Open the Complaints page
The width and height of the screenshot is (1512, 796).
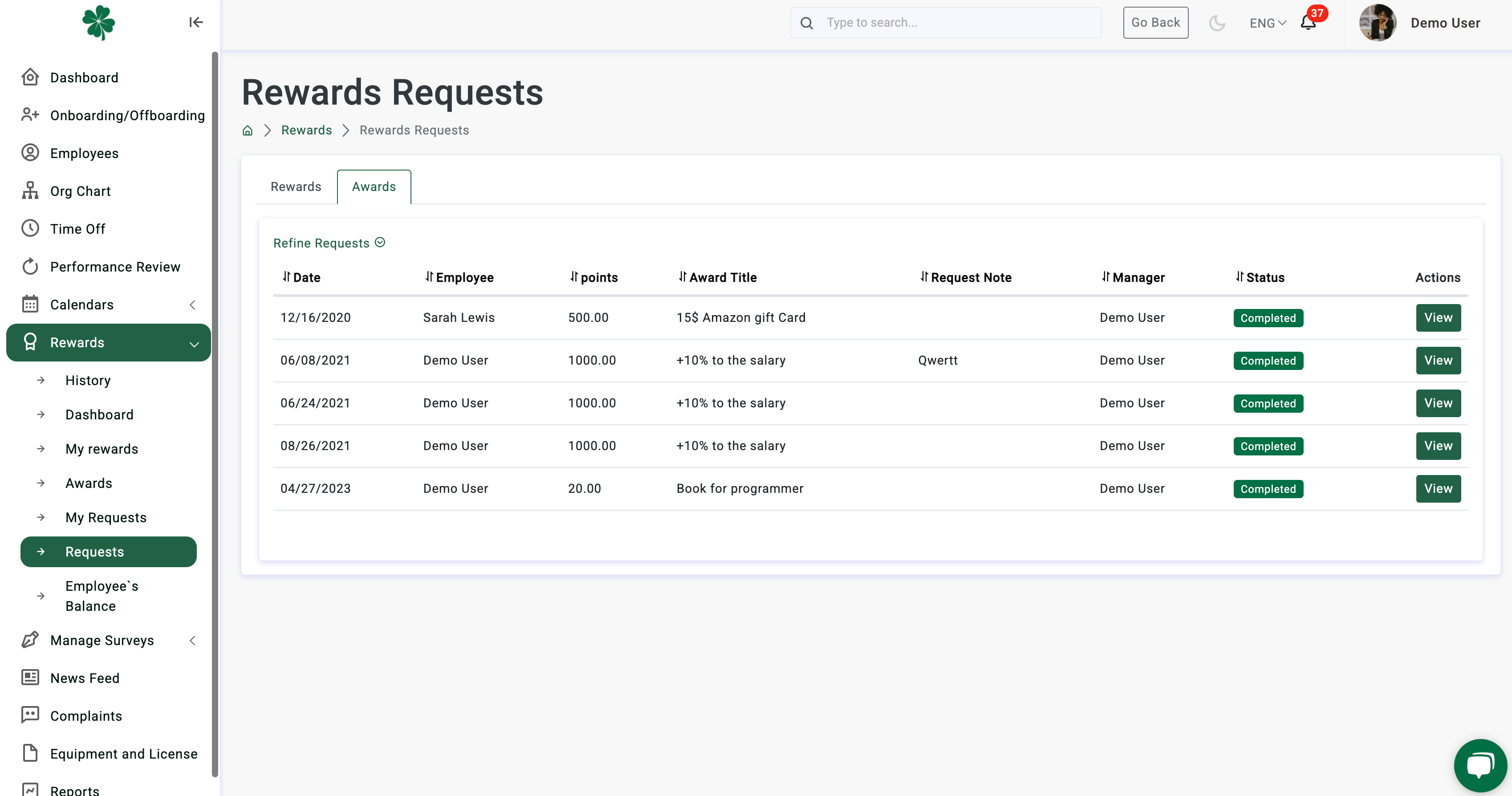point(85,716)
